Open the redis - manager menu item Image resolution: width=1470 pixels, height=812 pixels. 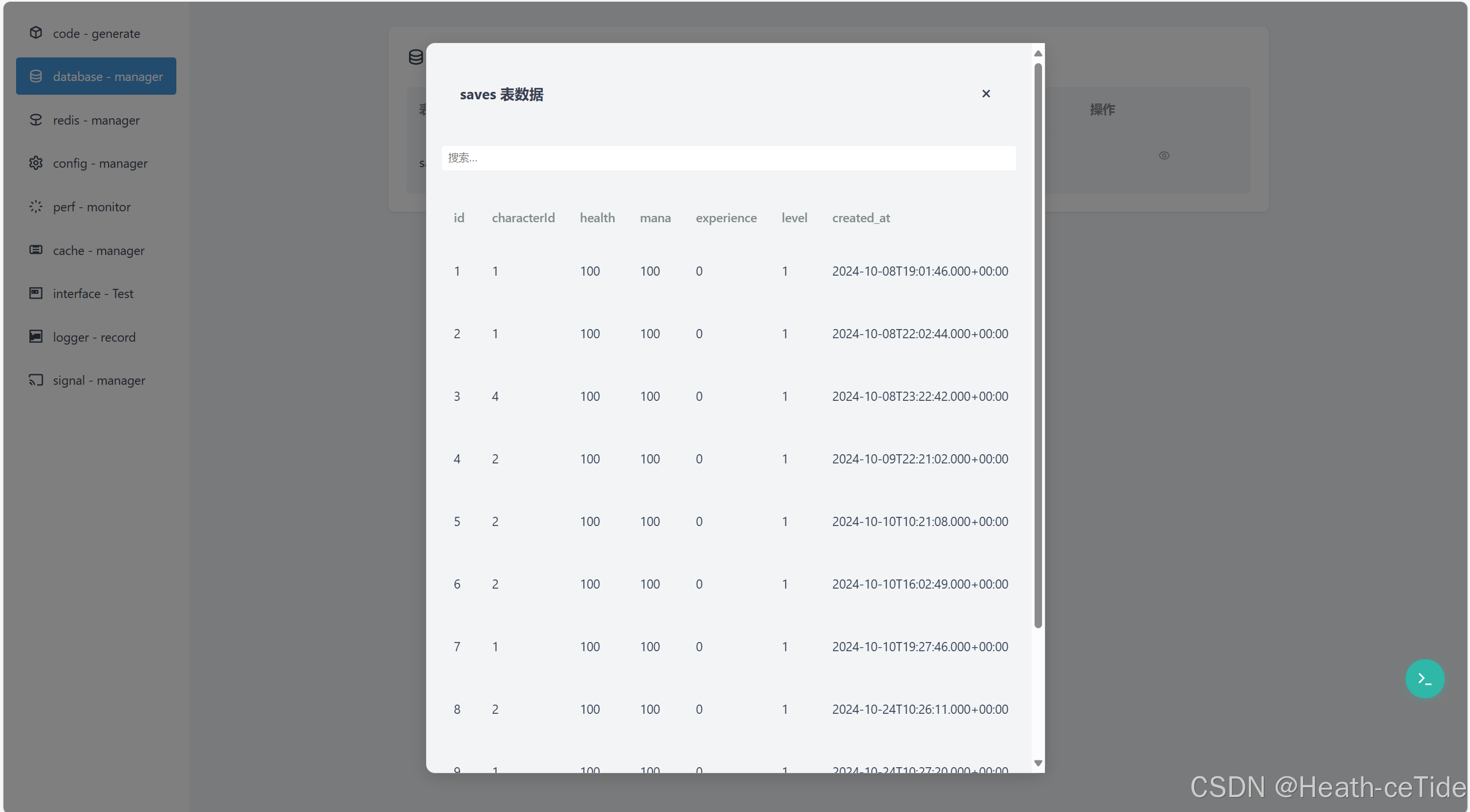click(96, 120)
